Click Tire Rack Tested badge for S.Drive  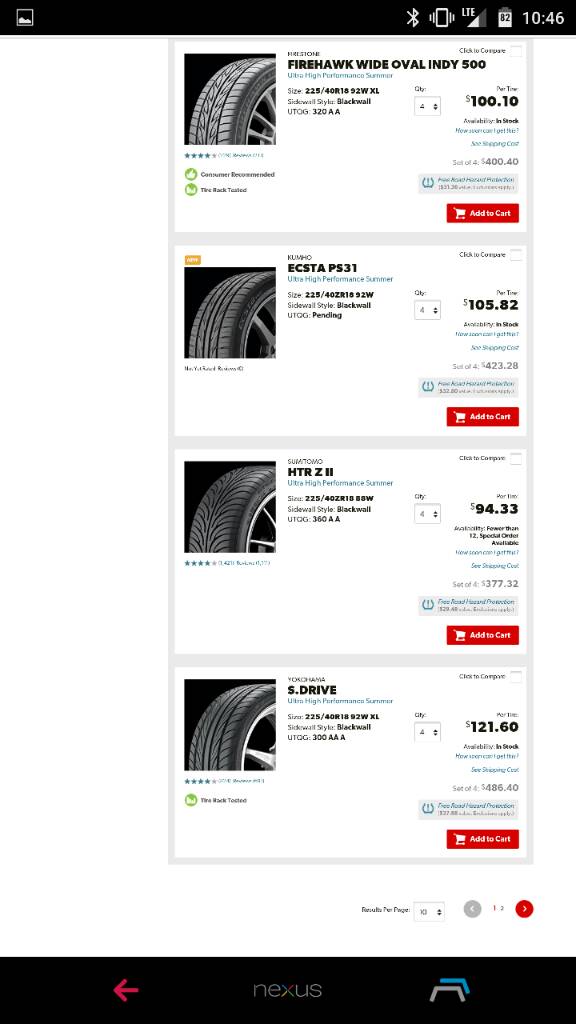191,800
